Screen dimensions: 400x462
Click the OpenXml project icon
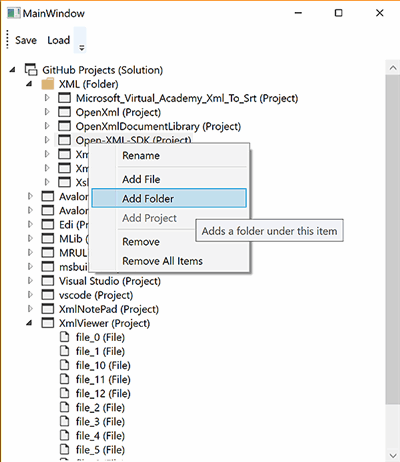click(64, 112)
